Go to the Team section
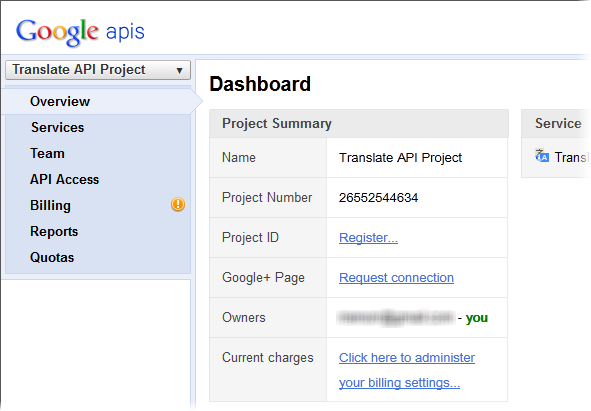Screen dimensions: 591x411 [47, 153]
